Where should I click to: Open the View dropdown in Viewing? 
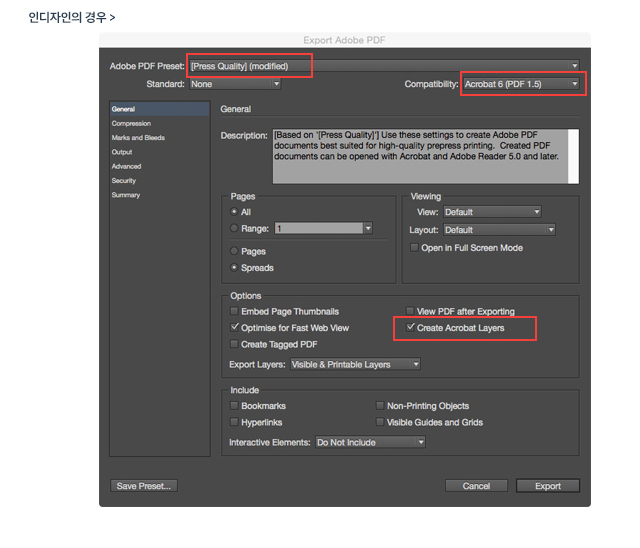[x=492, y=212]
